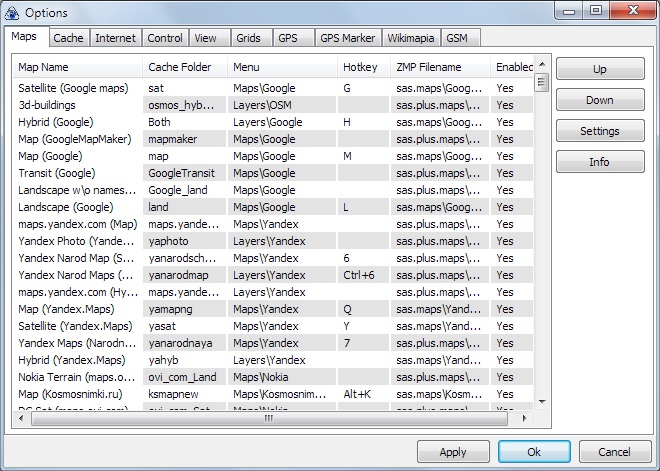Open map Settings button
Image resolution: width=660 pixels, height=471 pixels.
pos(600,131)
